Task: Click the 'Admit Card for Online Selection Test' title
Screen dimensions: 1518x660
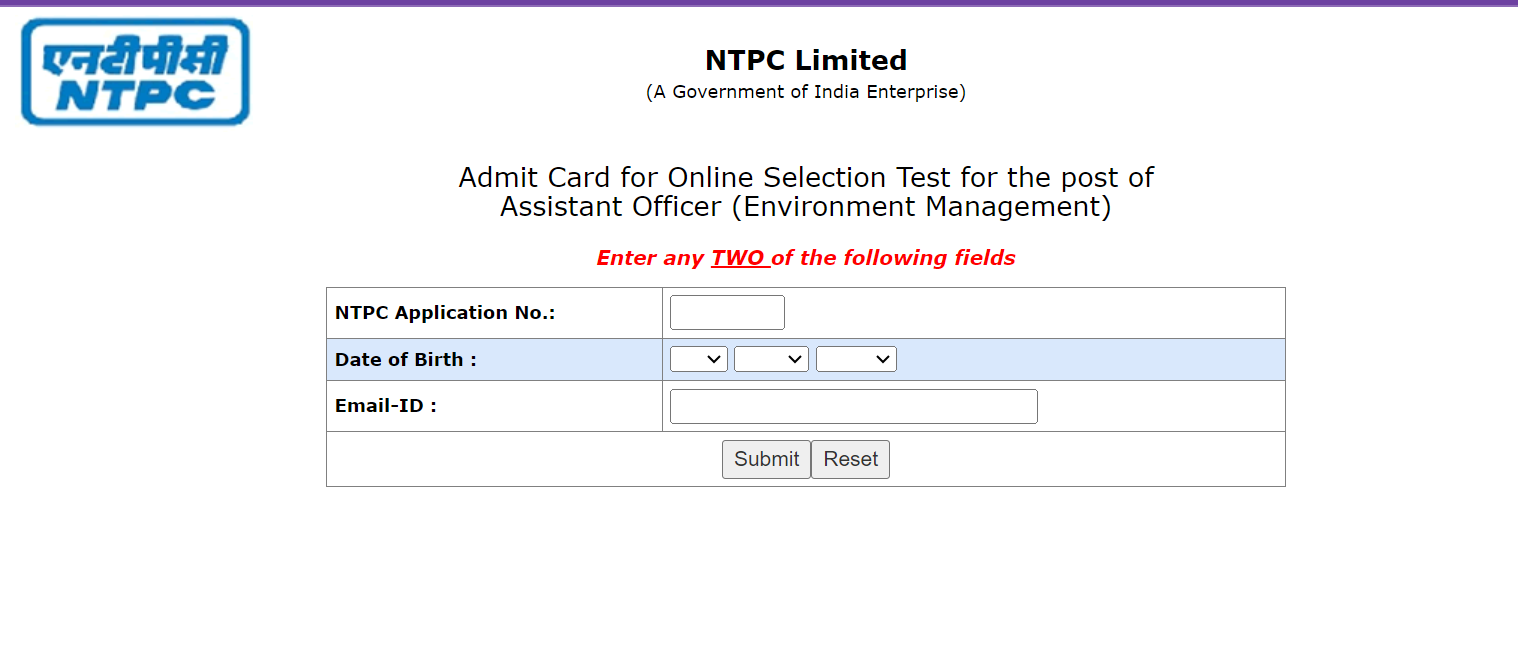Action: 806,192
